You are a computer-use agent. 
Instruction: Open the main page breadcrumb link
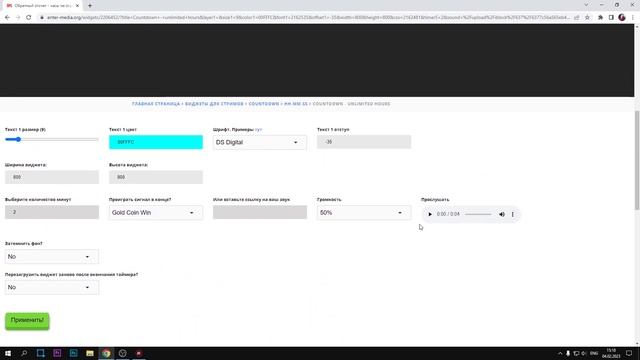coord(156,104)
